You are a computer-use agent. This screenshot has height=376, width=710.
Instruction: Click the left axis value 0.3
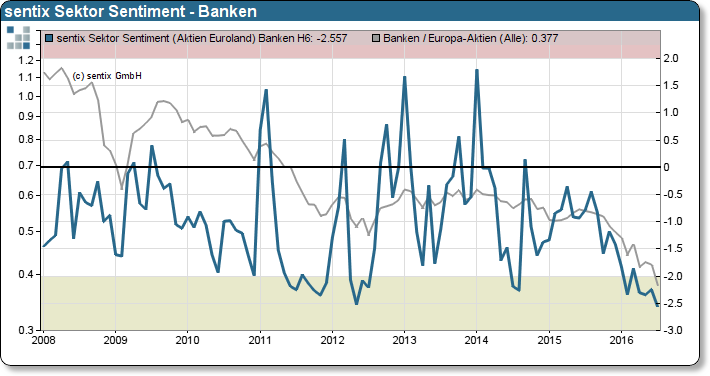pos(27,330)
